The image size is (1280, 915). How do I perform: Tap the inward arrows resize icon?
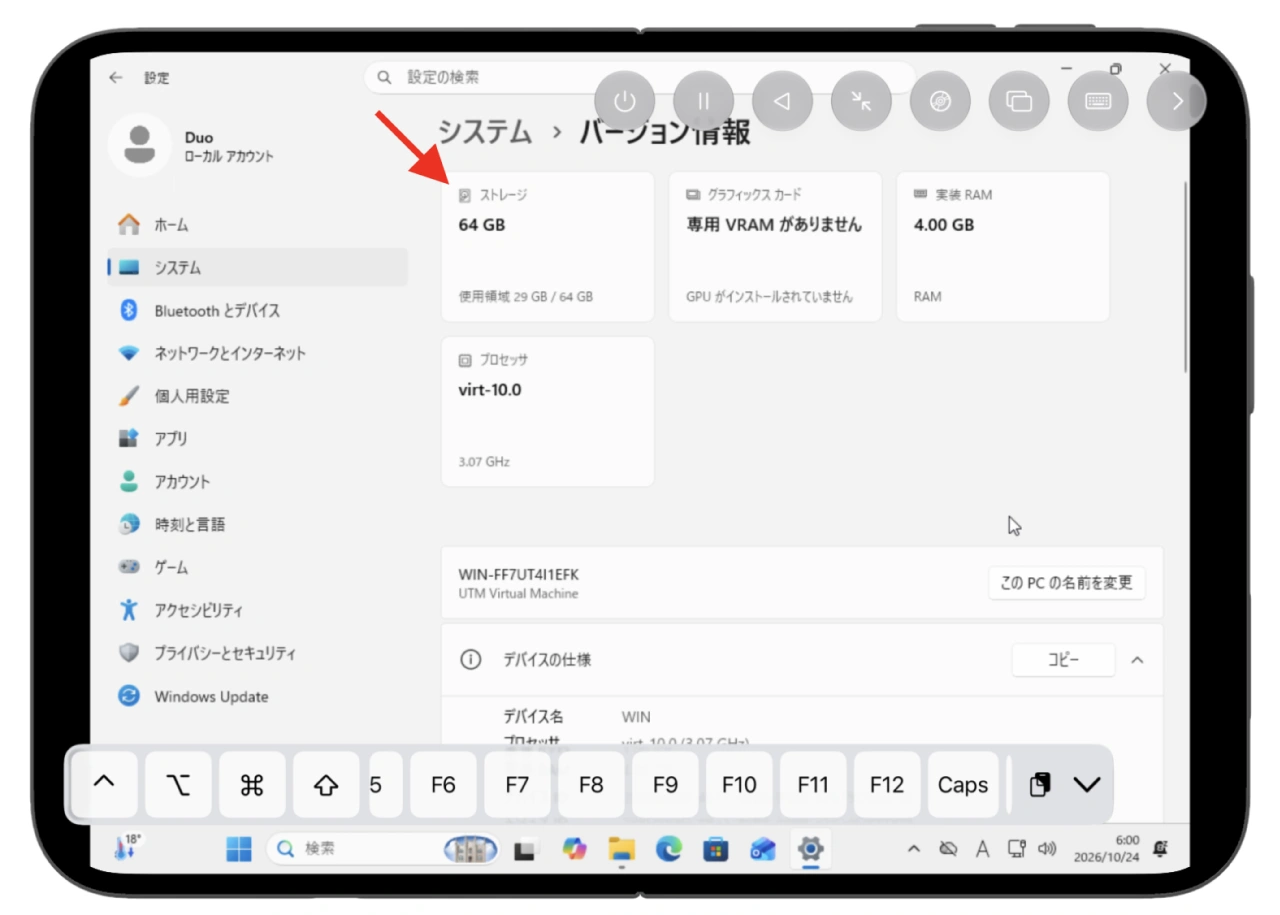(x=861, y=101)
